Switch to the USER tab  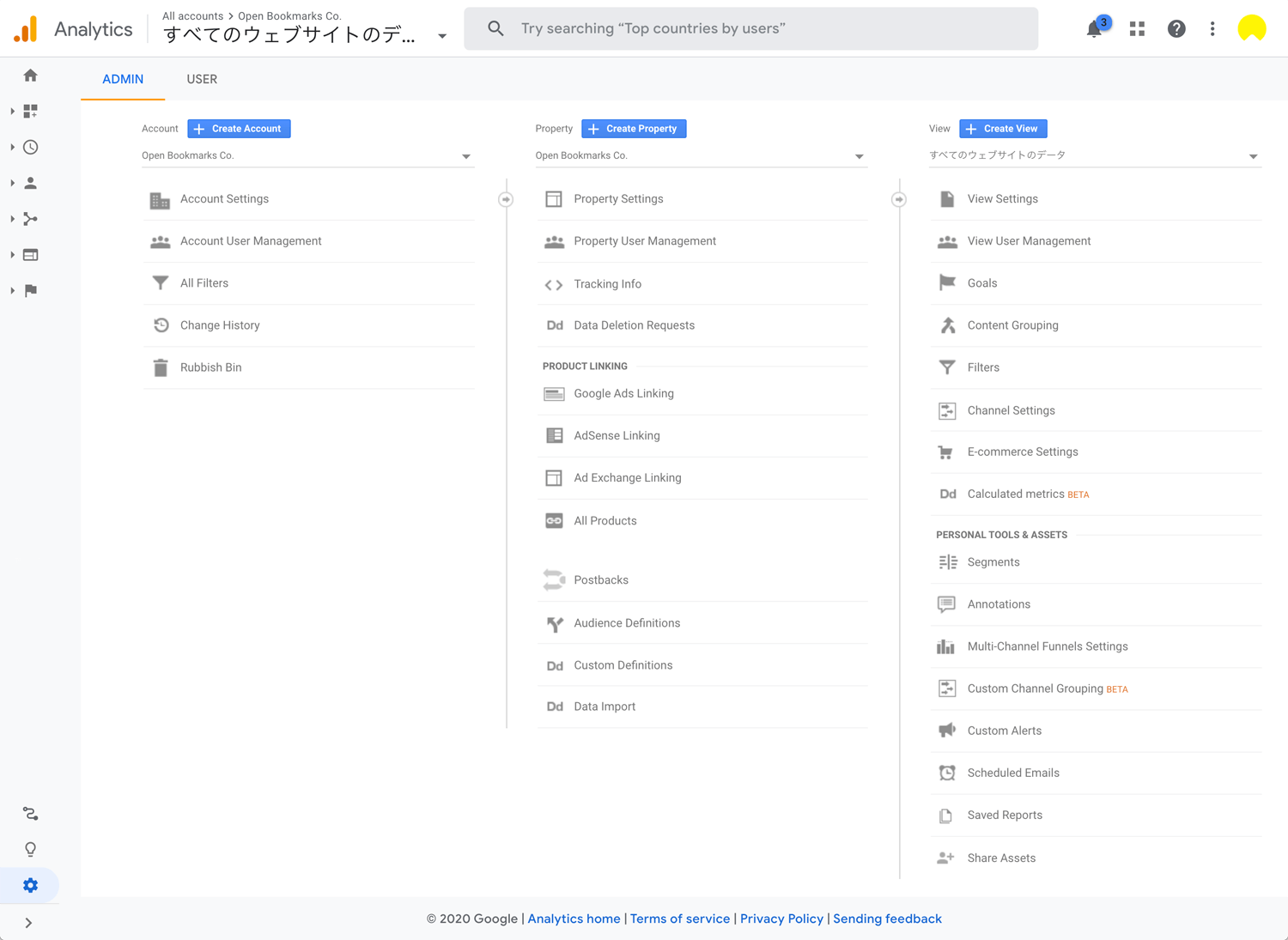(x=202, y=79)
